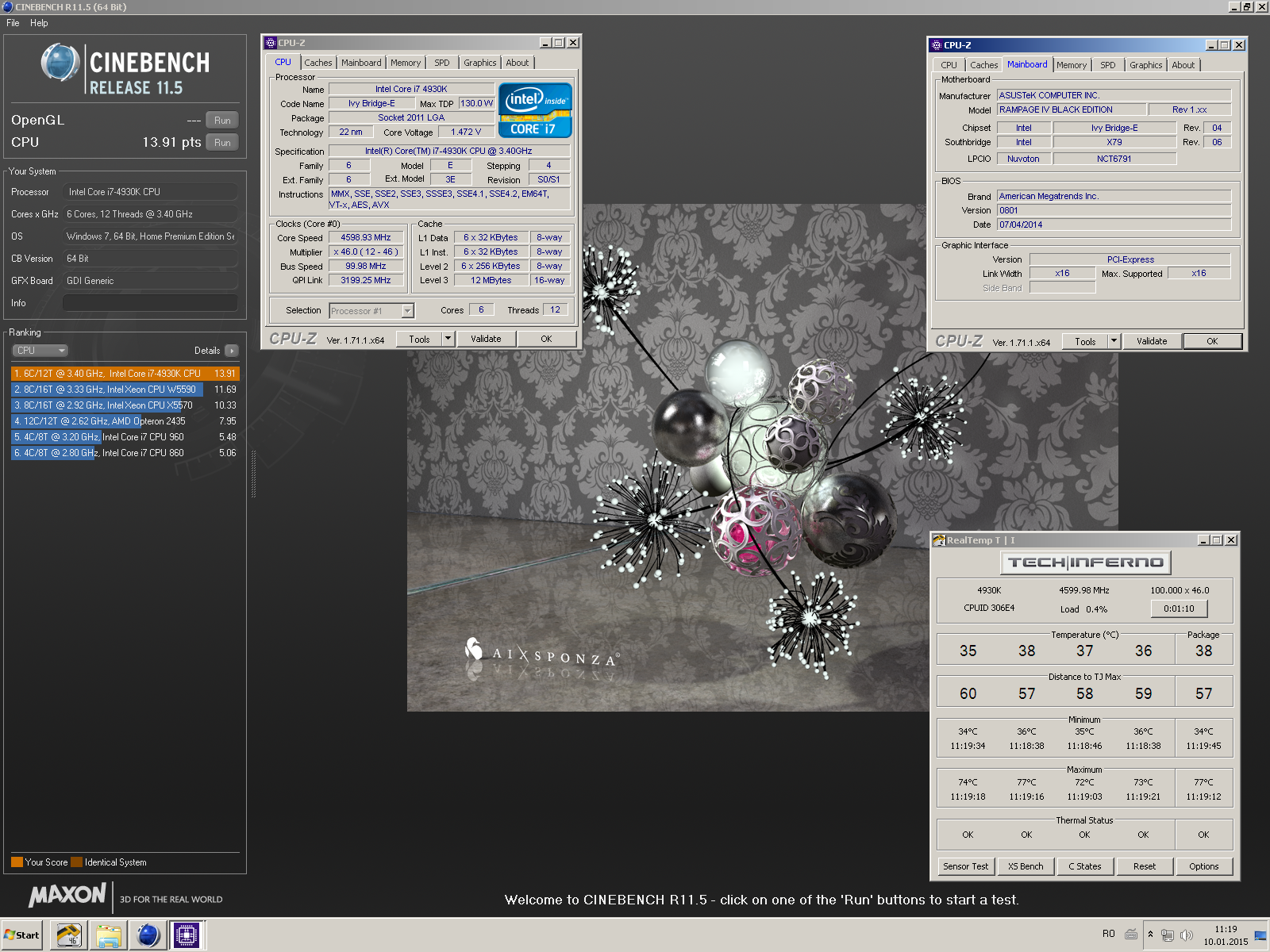This screenshot has width=1270, height=952.
Task: Click the Cinebench title bar icon
Action: (7, 6)
